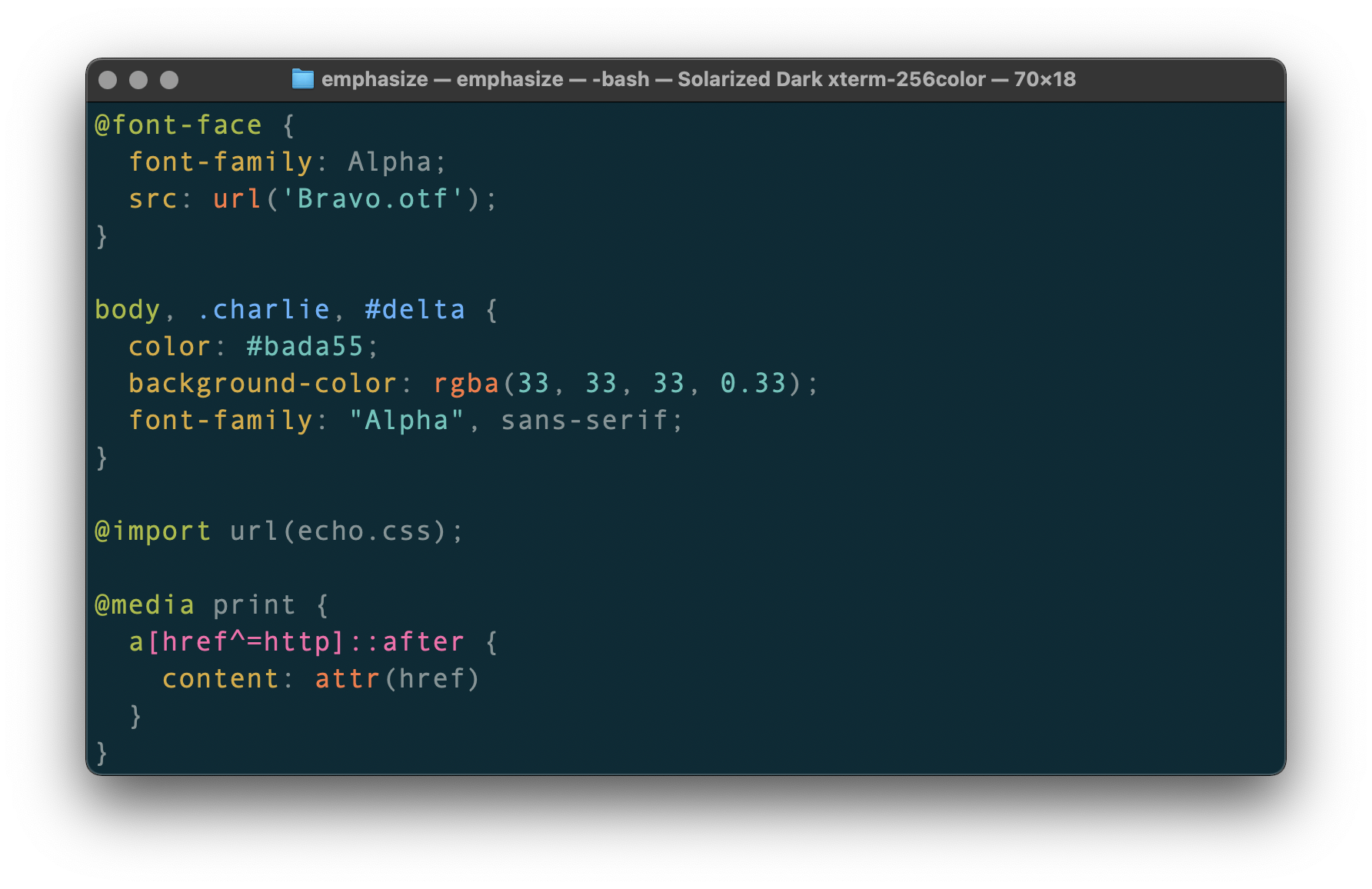Click the 'url(echo.css)' text
The image size is (1372, 889).
[338, 531]
